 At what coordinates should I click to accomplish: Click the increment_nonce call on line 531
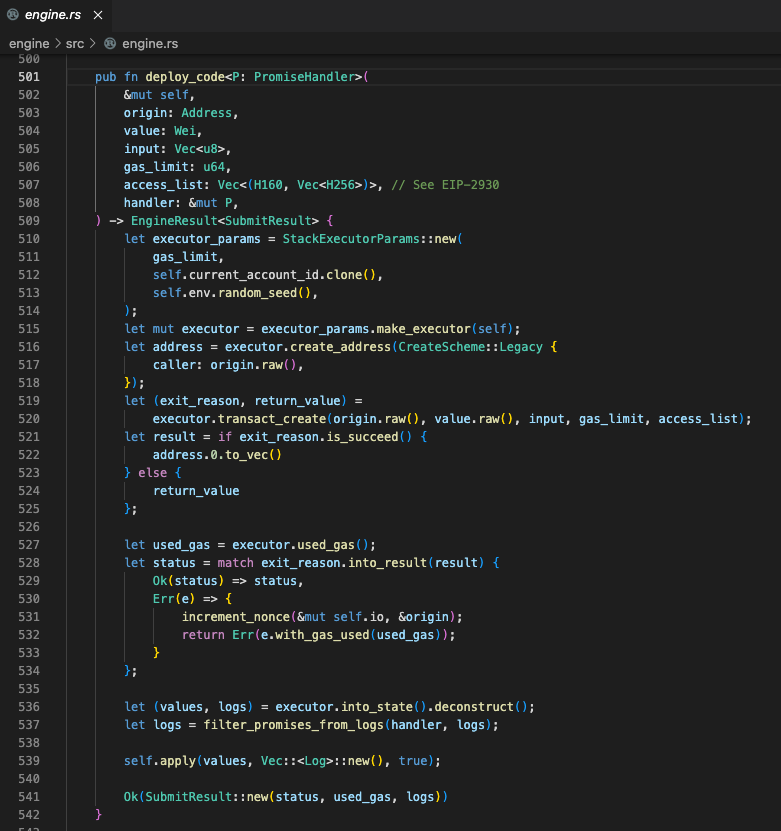pos(235,617)
